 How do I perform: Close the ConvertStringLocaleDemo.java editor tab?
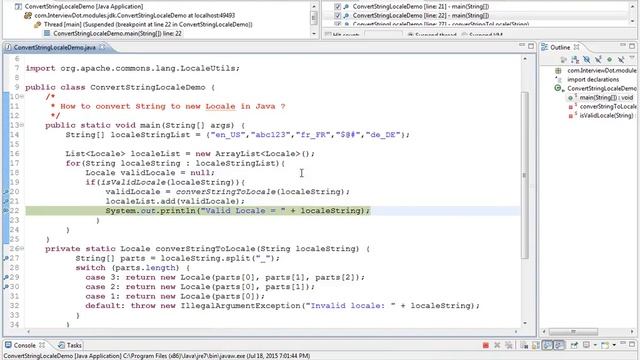(x=102, y=47)
